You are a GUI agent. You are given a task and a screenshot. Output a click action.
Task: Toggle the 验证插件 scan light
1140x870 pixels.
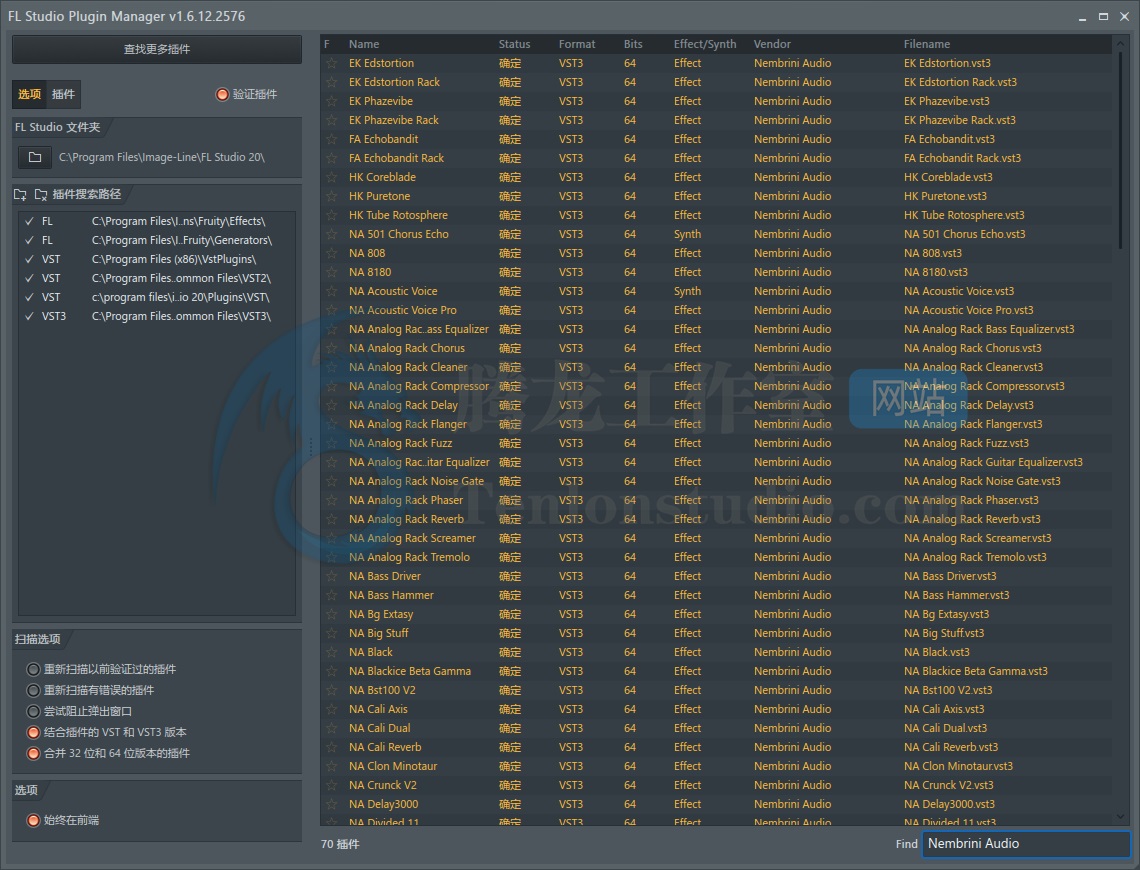point(222,95)
